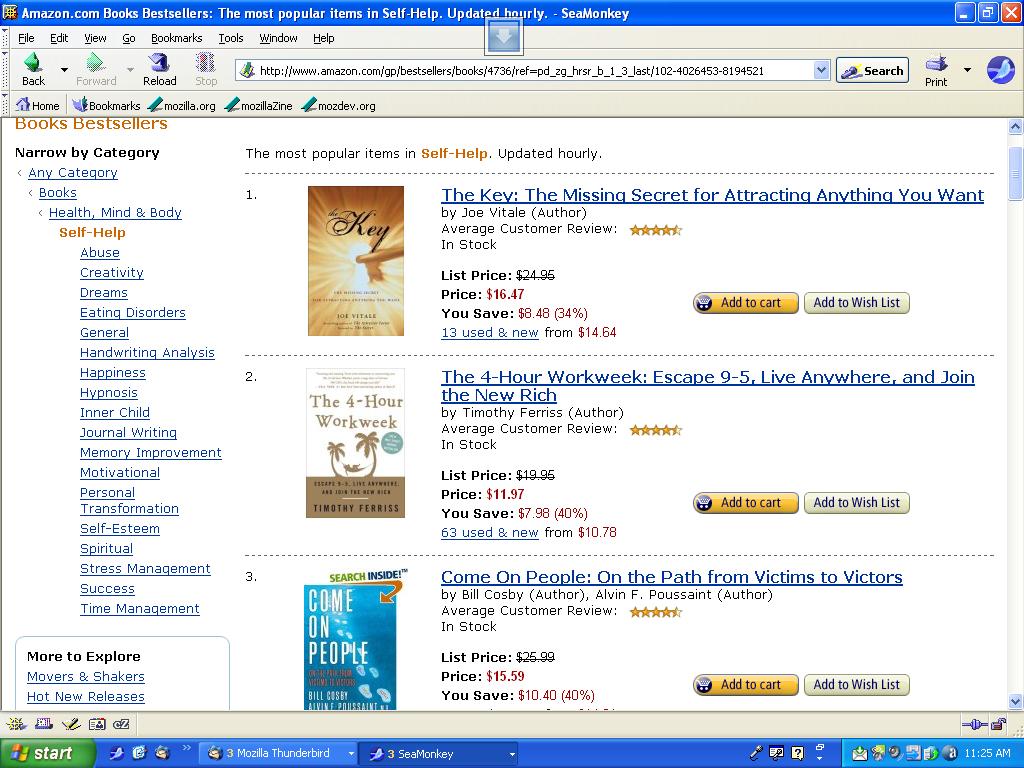
Task: Add The Key to cart
Action: click(746, 303)
